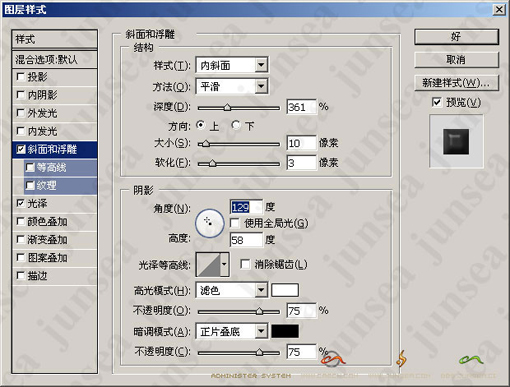Click the 好 OK button

pos(456,37)
